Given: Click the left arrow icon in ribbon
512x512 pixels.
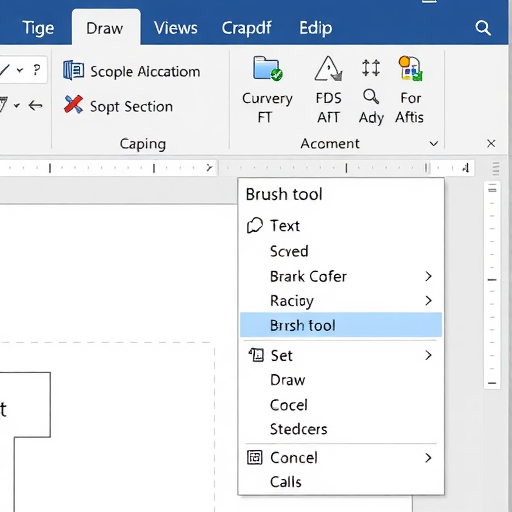Looking at the screenshot, I should 35,106.
